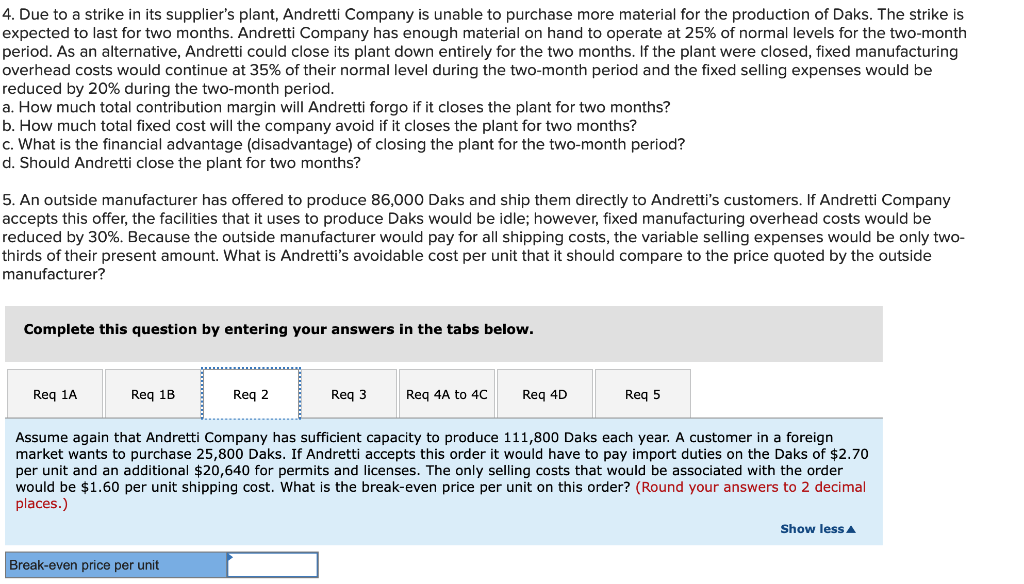1024x584 pixels.
Task: Click question 4d about closing the plant
Action: coord(182,163)
